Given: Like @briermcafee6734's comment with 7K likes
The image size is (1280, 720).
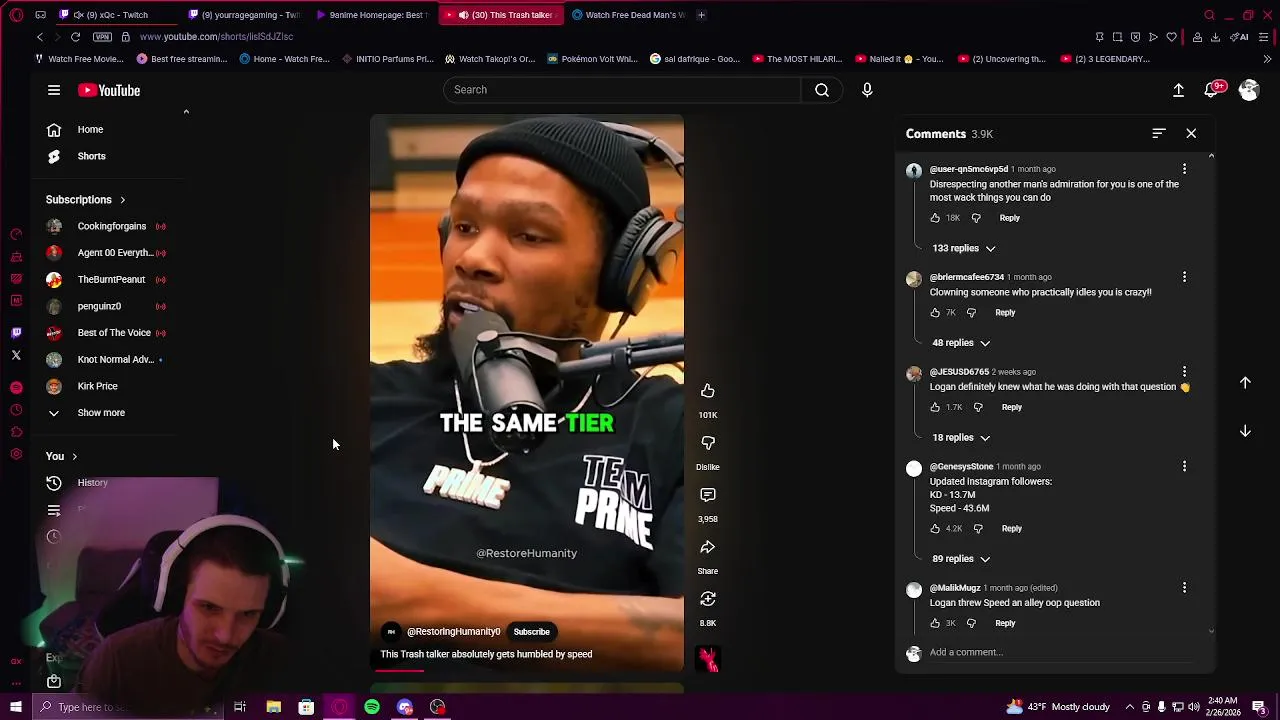Looking at the screenshot, I should 935,313.
